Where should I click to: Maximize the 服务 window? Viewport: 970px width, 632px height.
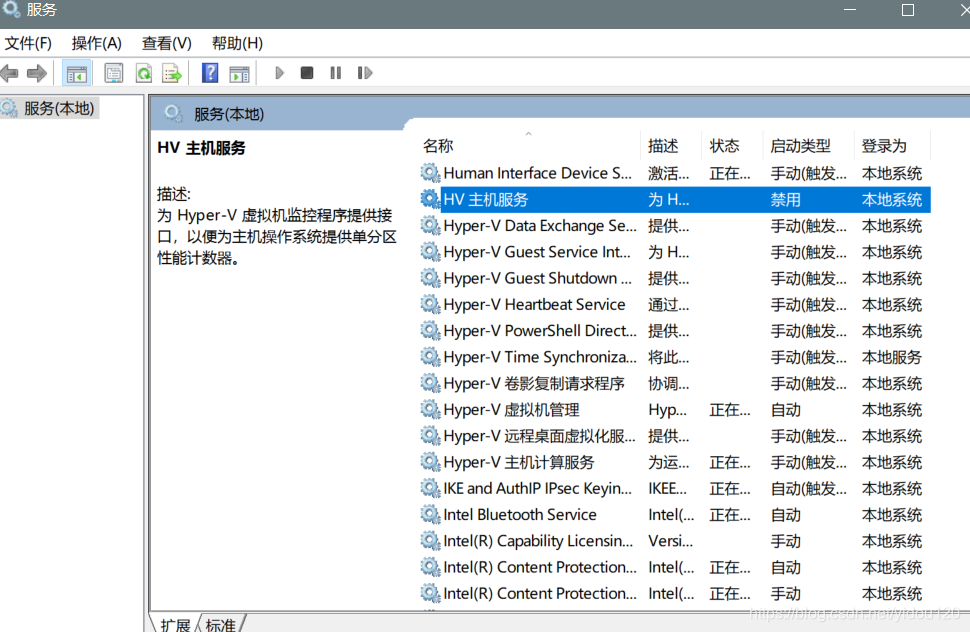(908, 10)
